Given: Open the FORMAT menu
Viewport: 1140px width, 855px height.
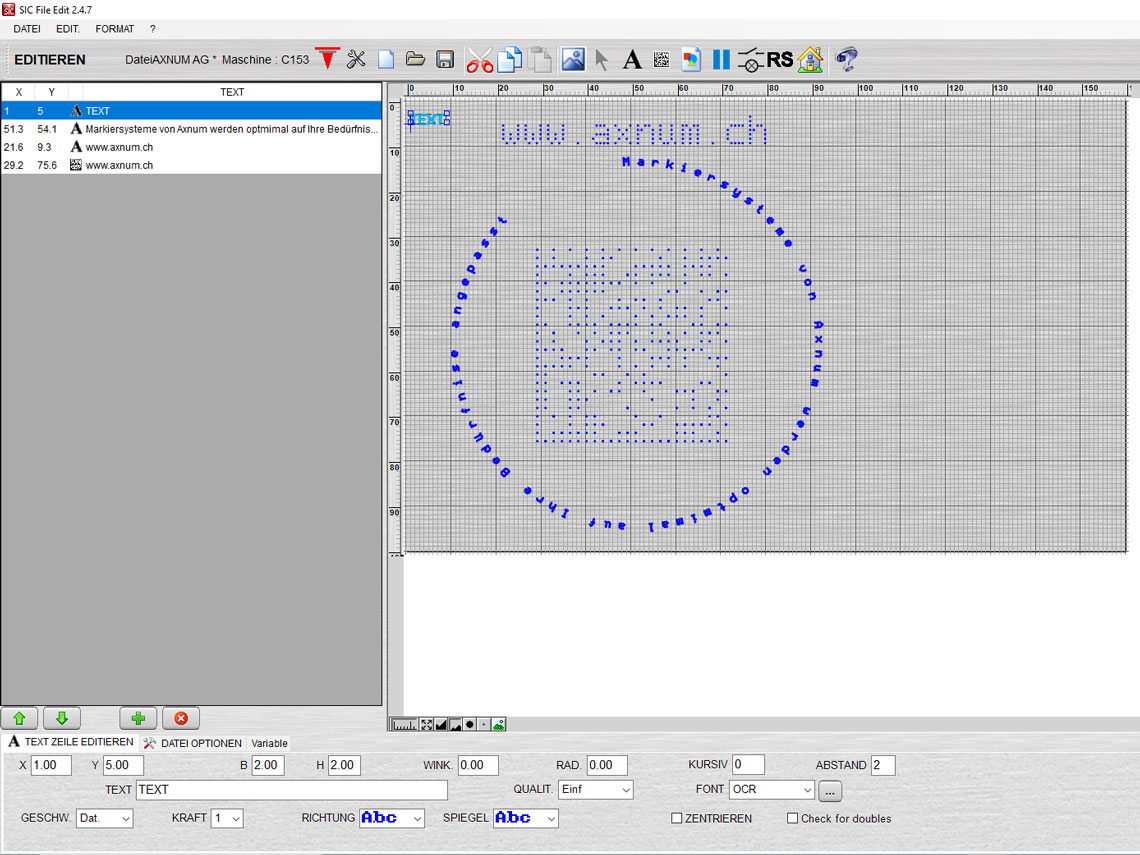Looking at the screenshot, I should tap(115, 29).
